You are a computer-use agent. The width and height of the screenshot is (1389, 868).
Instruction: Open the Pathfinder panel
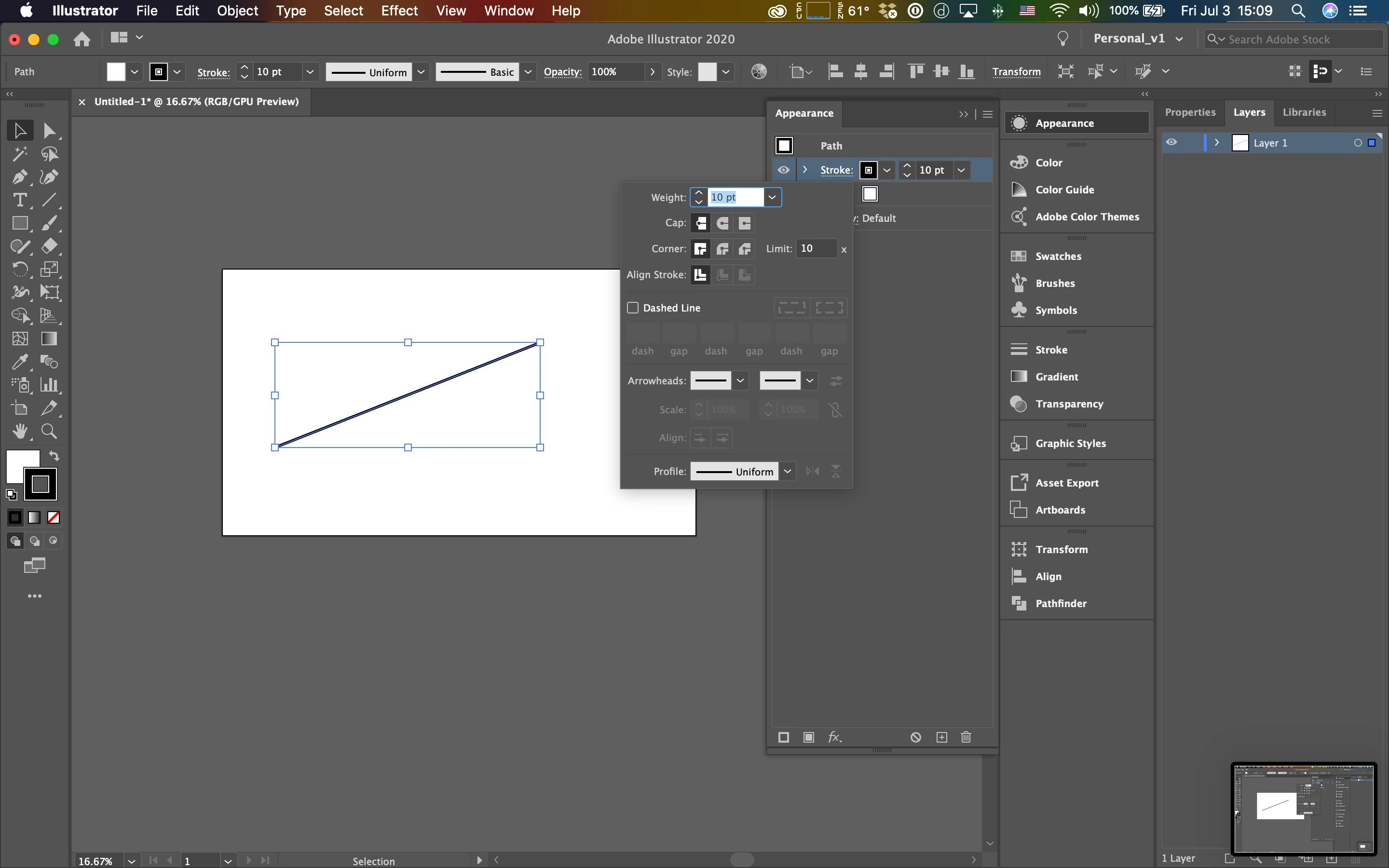point(1060,603)
